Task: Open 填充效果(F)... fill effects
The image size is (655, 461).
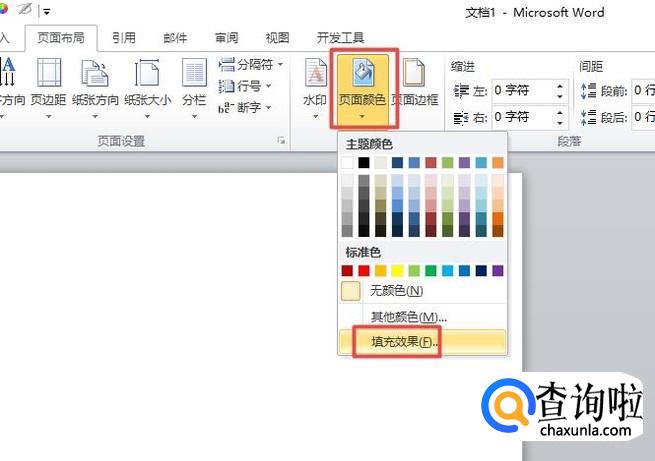Action: pyautogui.click(x=423, y=342)
